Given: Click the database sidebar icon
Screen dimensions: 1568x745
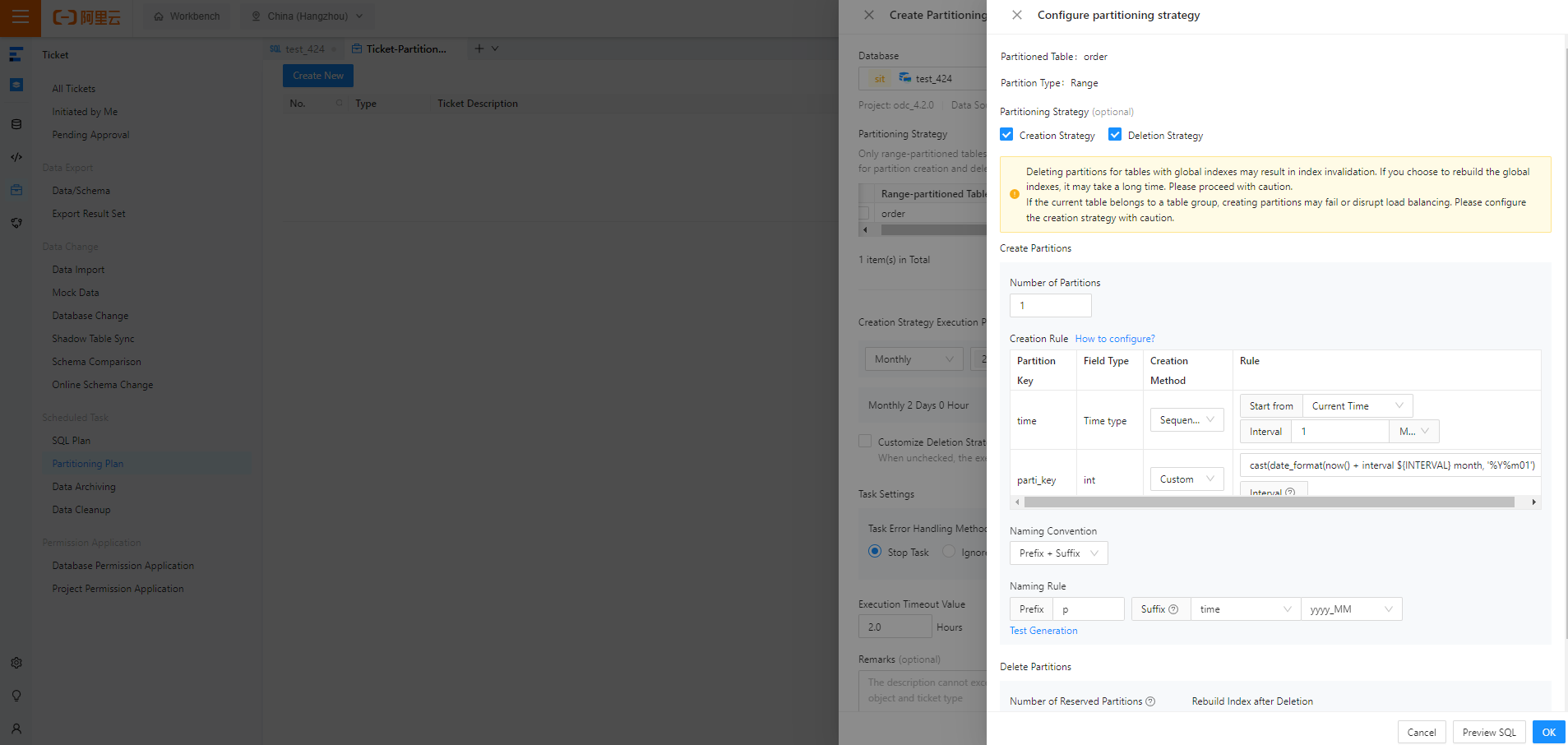Looking at the screenshot, I should coord(16,124).
